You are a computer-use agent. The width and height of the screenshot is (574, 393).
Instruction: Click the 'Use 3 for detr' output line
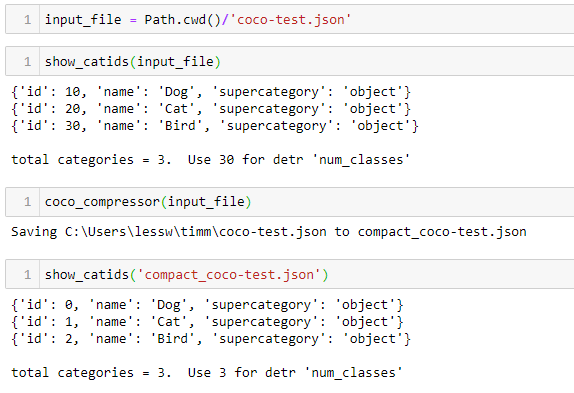click(x=207, y=373)
